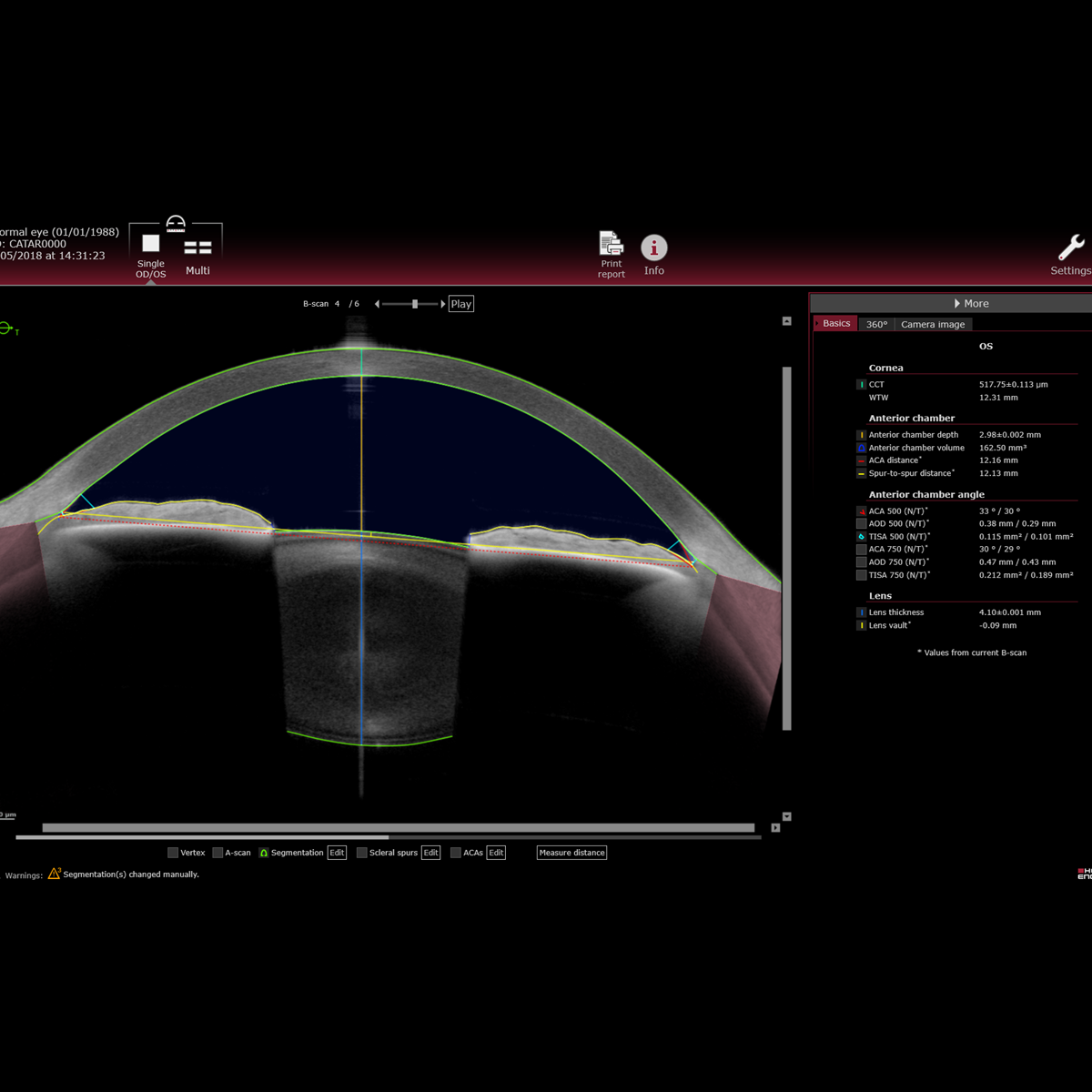The image size is (1092, 1092).
Task: Click the Info icon
Action: (653, 248)
